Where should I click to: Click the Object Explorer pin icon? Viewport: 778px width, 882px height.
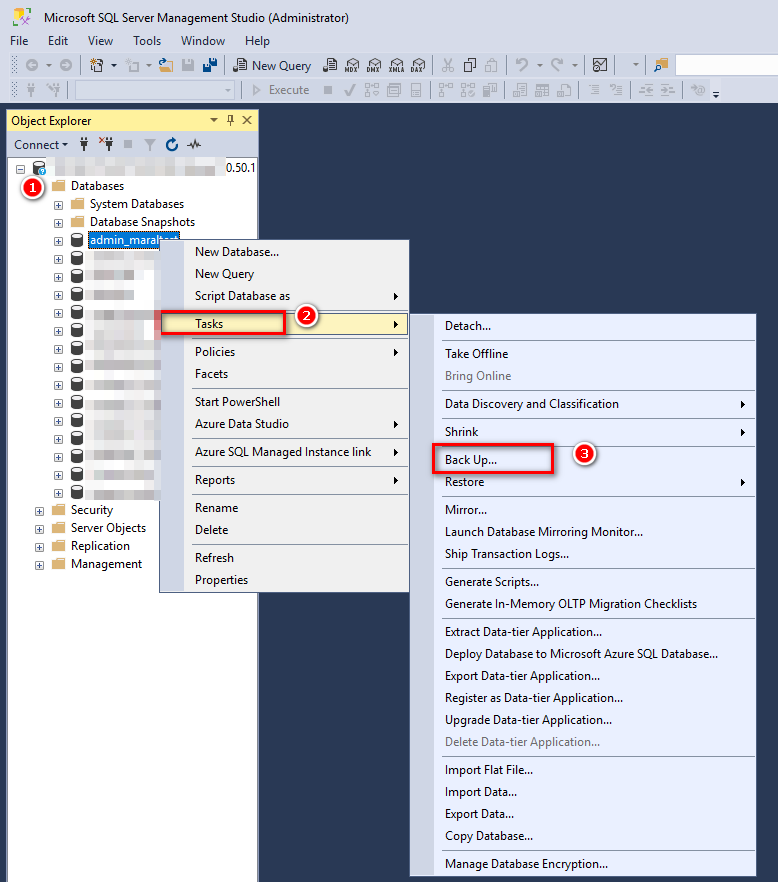230,120
